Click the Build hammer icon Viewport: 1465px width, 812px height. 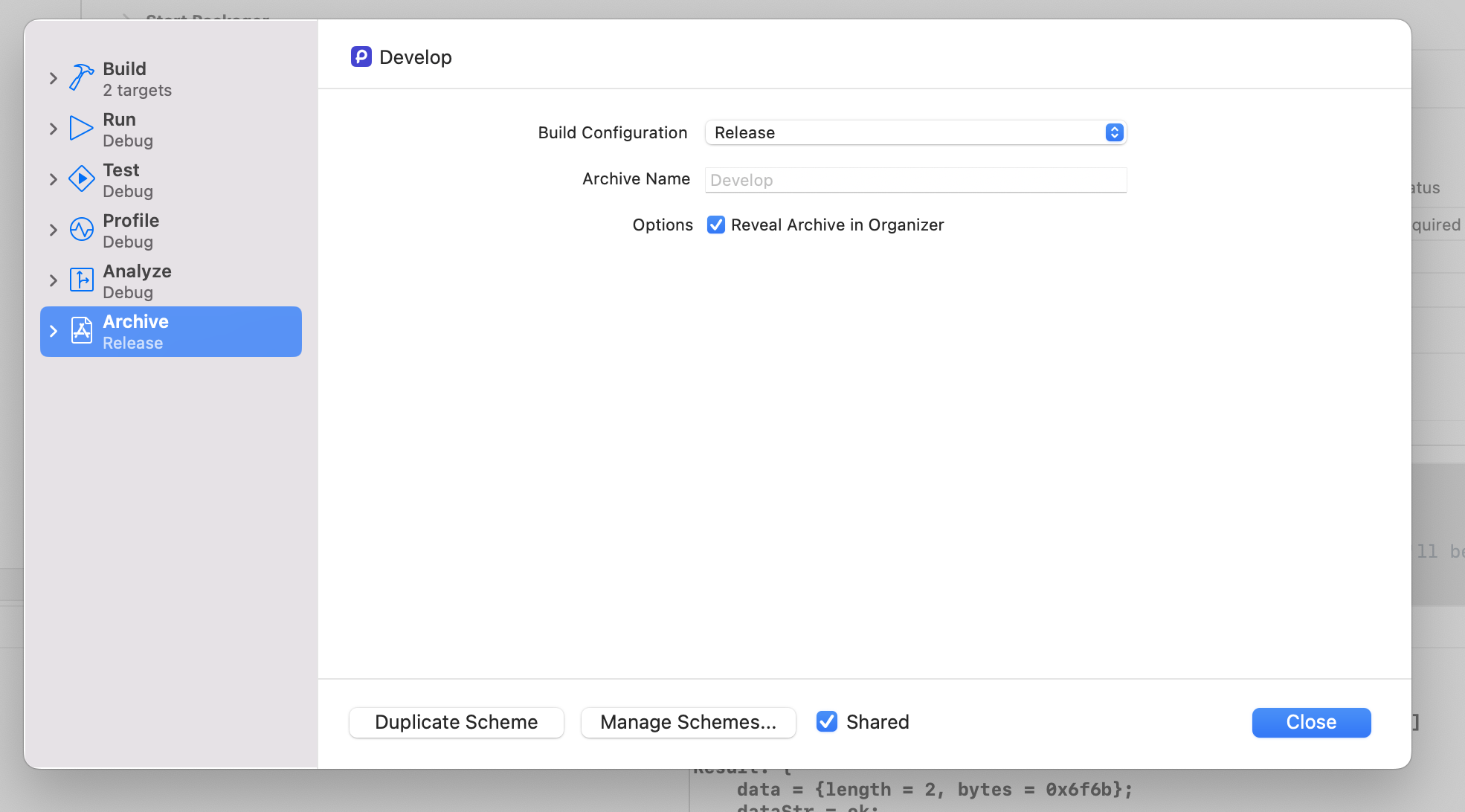click(81, 77)
